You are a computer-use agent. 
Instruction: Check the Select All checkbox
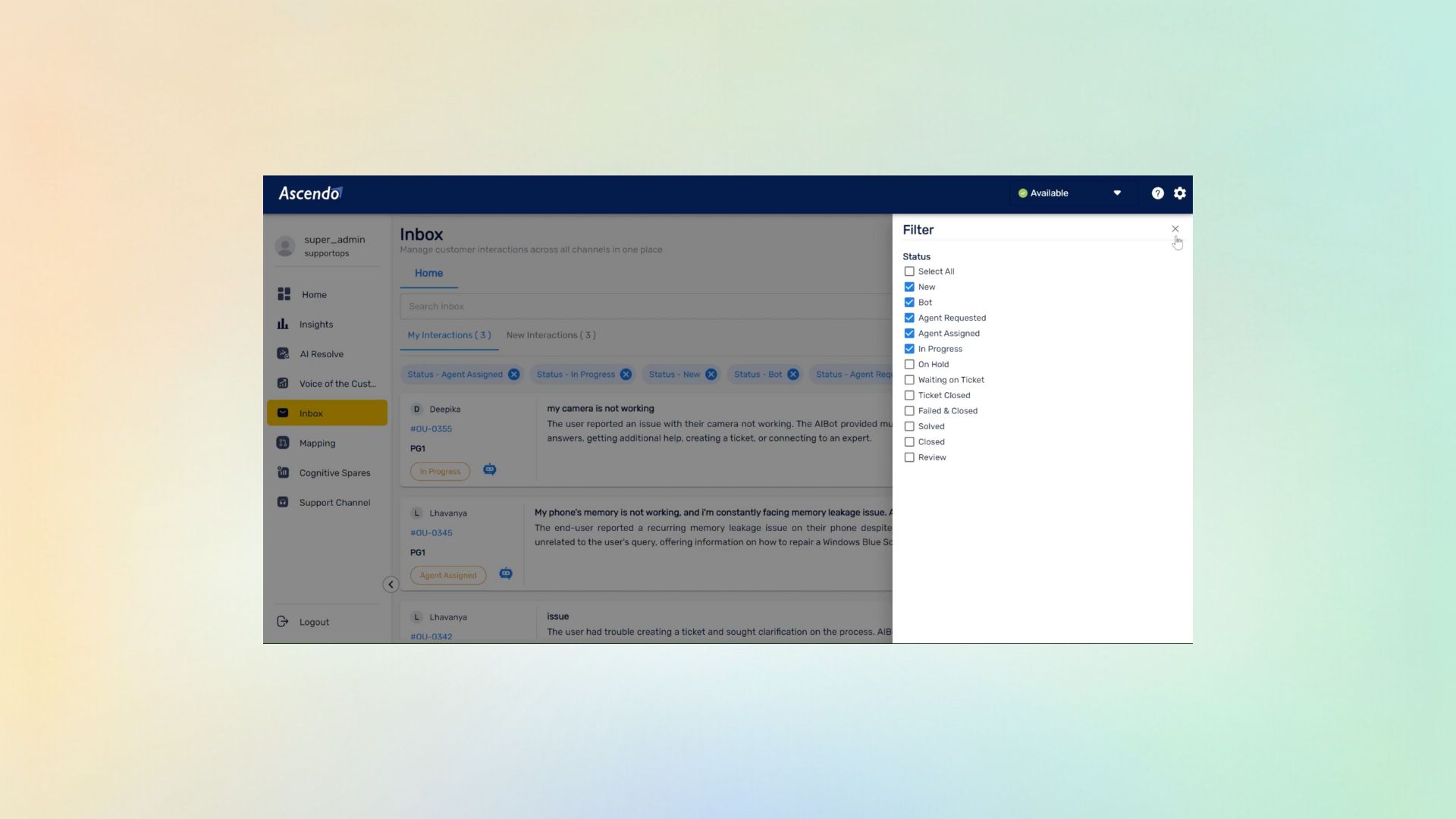click(x=909, y=271)
